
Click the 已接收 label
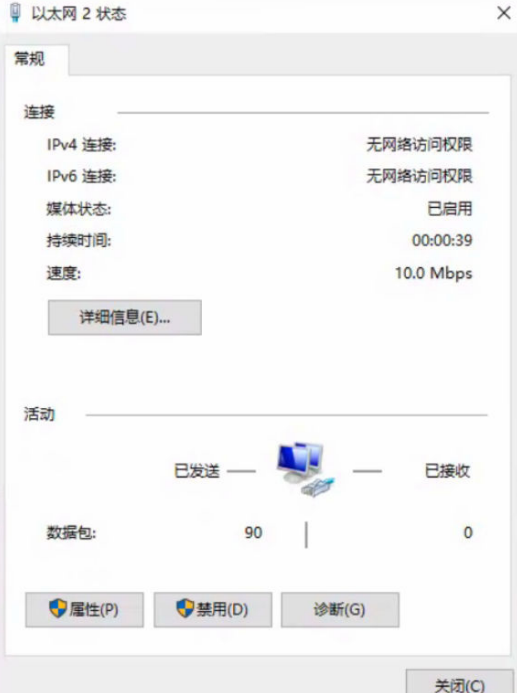(x=447, y=471)
